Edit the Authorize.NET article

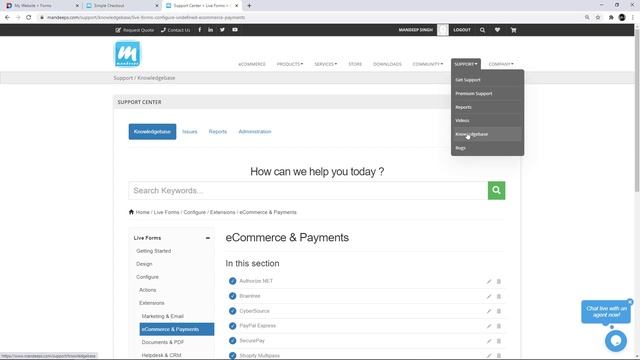[489, 281]
